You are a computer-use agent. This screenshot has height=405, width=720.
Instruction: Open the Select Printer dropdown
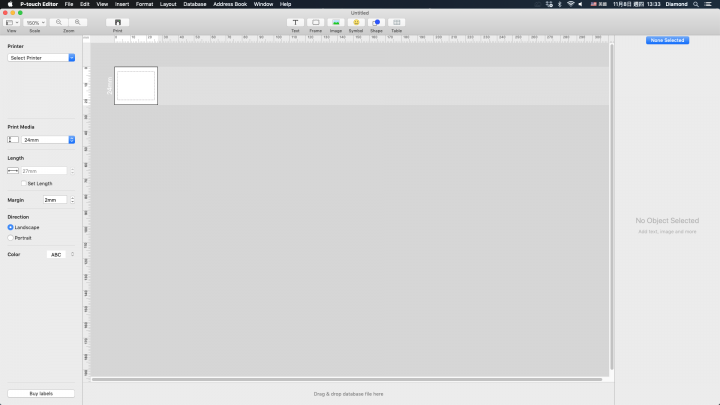(41, 58)
